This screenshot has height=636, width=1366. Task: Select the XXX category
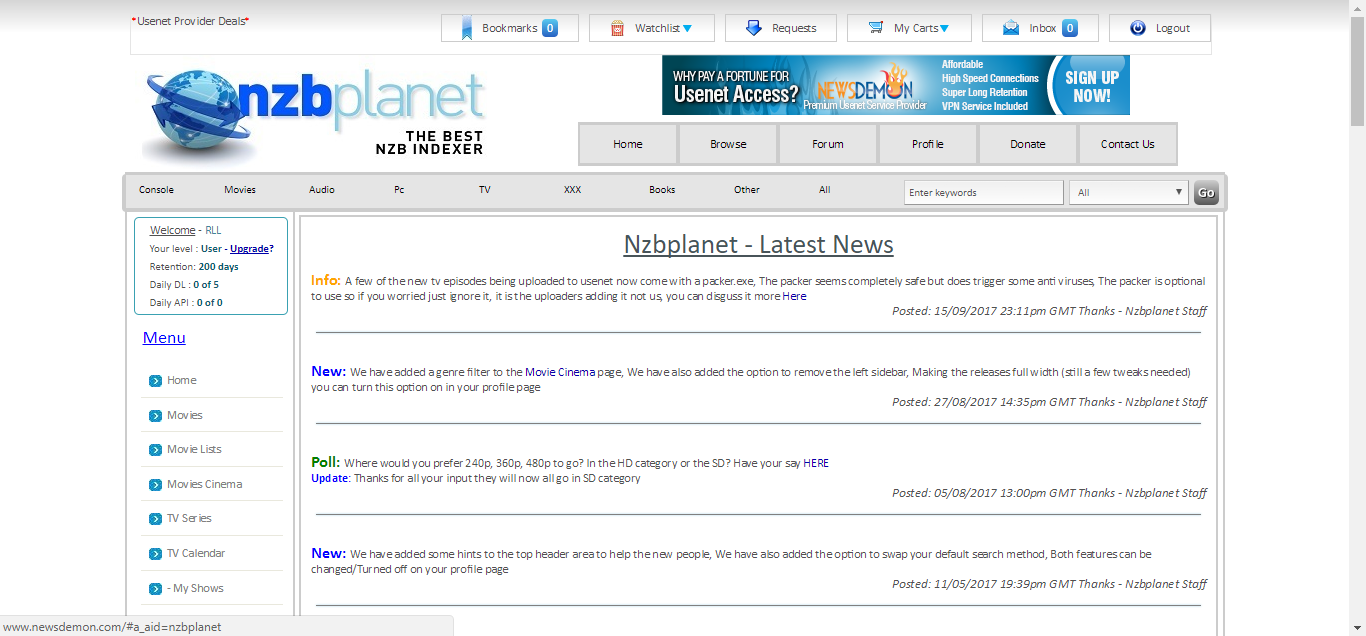pos(572,190)
